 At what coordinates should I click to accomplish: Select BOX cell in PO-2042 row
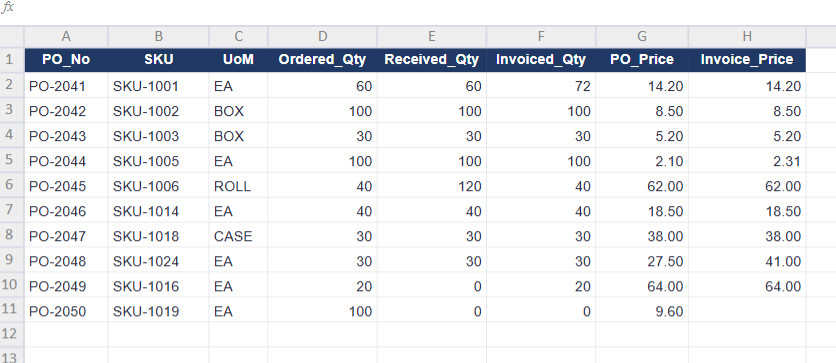tap(238, 111)
